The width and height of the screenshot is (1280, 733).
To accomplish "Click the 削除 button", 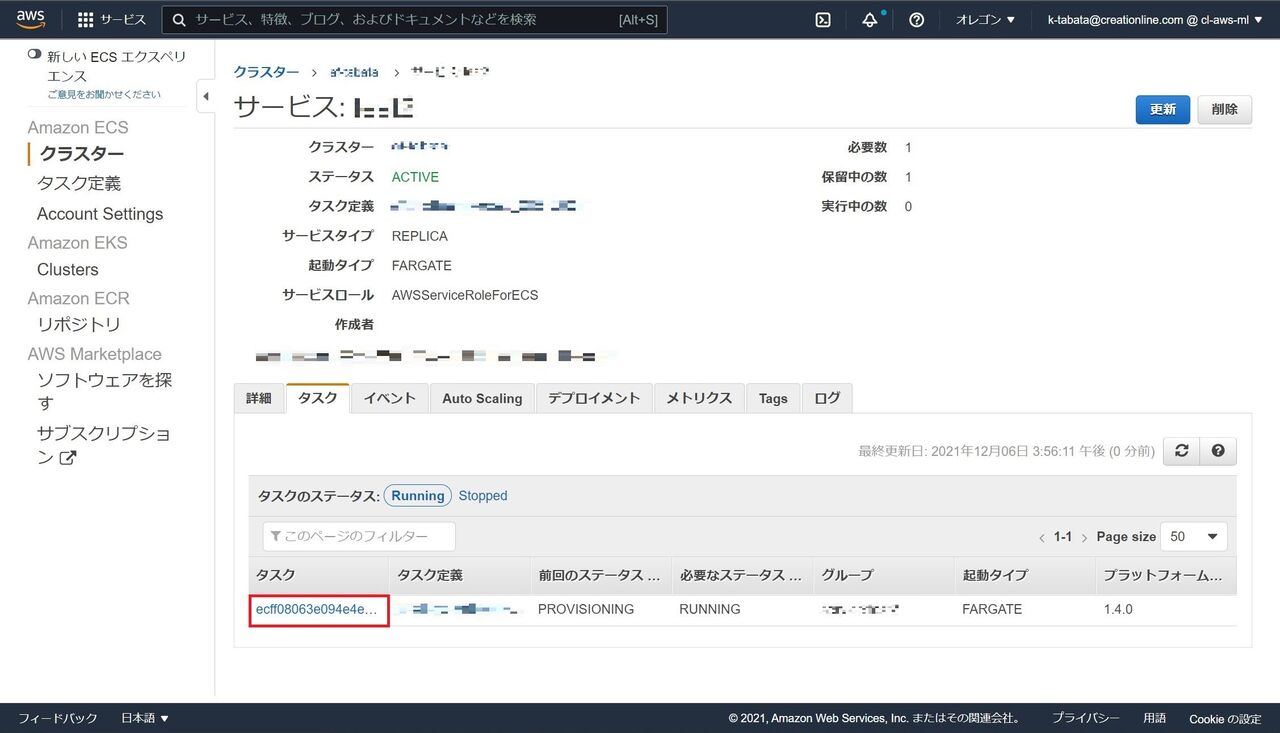I will pyautogui.click(x=1224, y=110).
